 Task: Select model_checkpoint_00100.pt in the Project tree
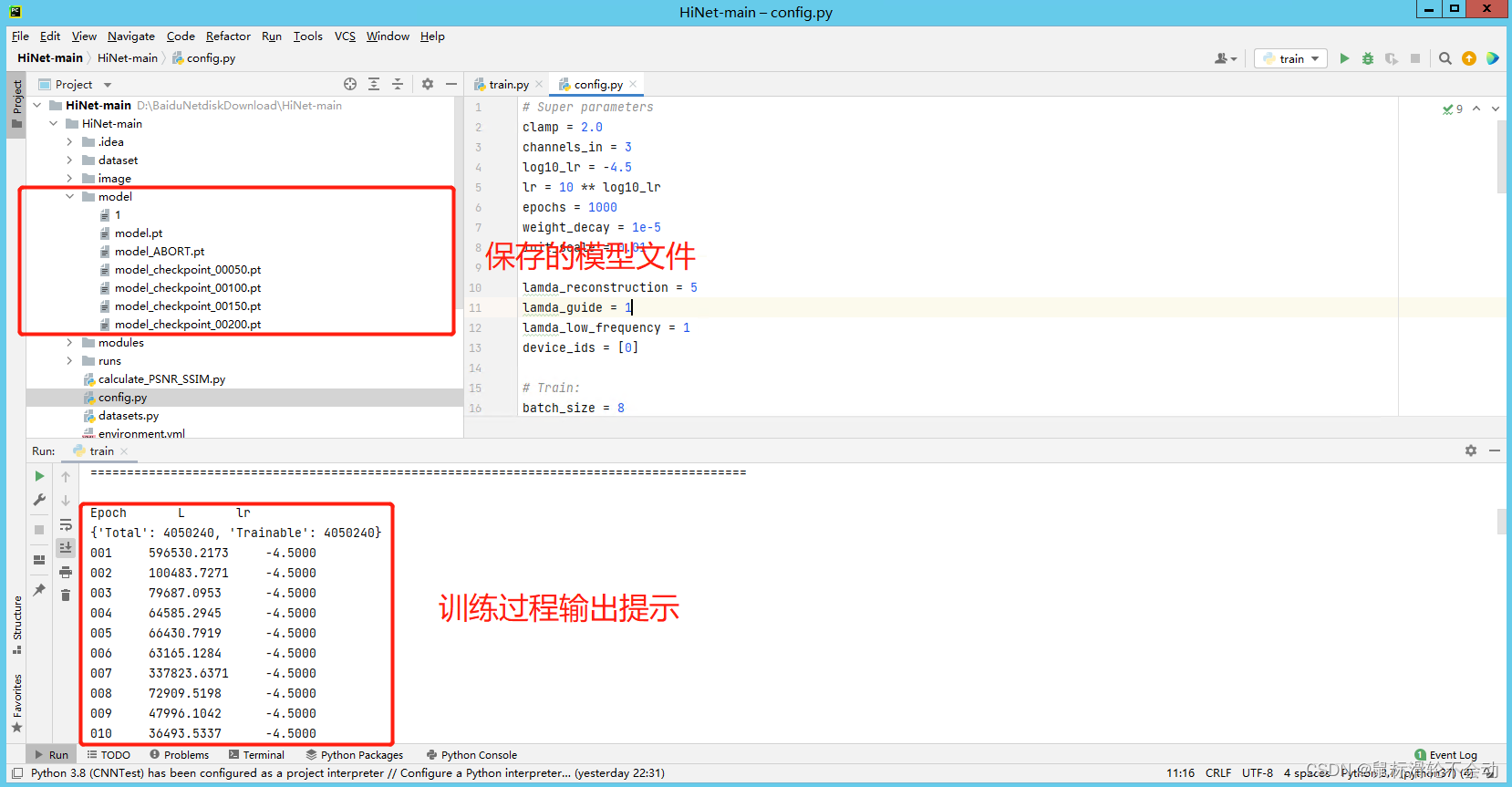click(x=188, y=287)
